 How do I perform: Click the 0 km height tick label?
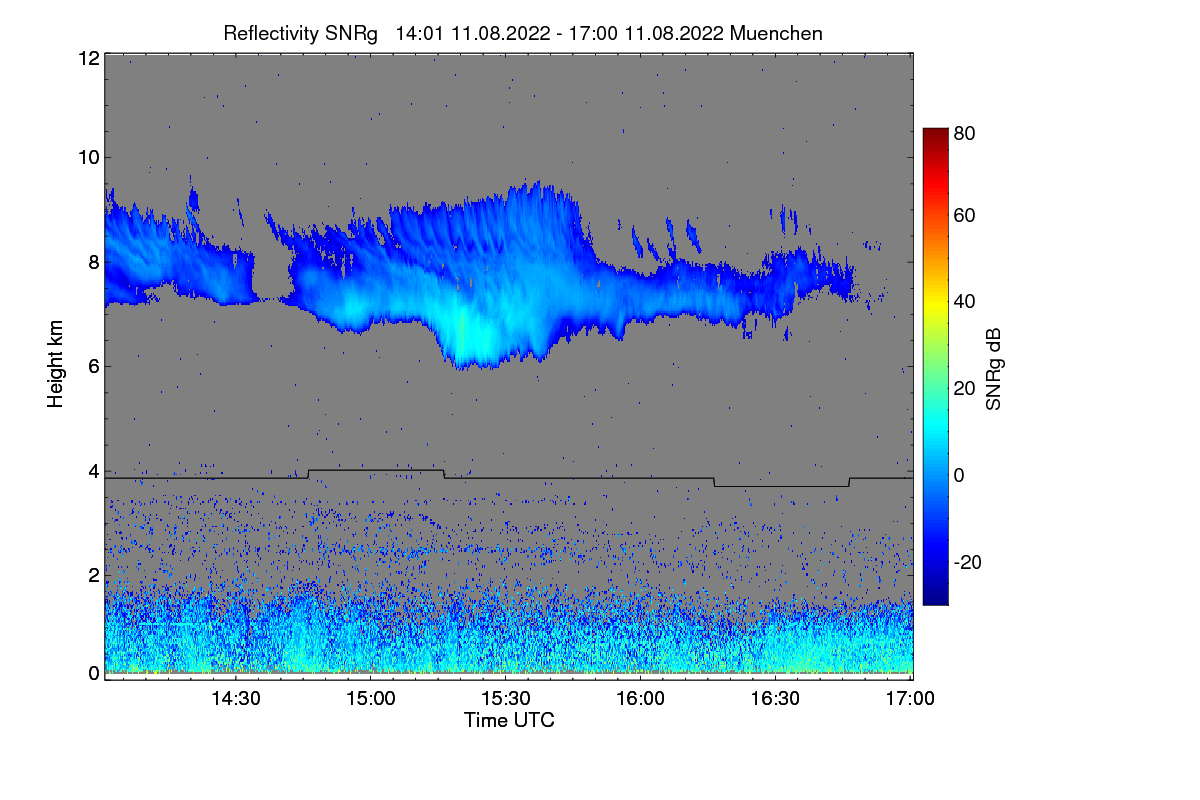click(x=93, y=673)
